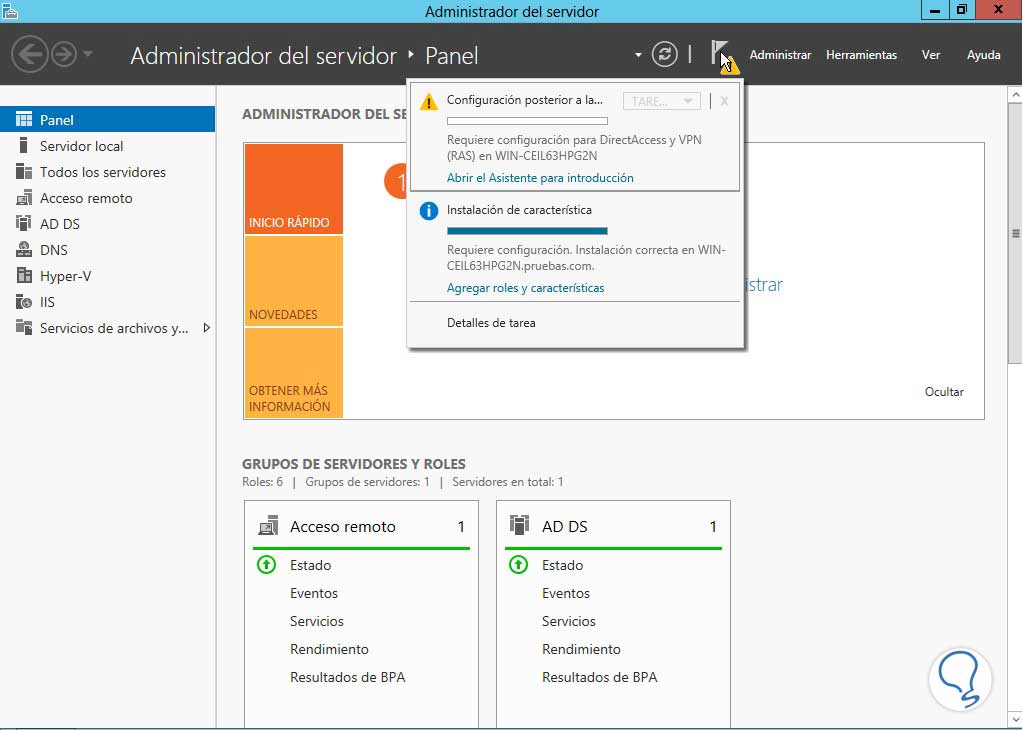Click the AD DS tile header
The image size is (1022, 730).
coord(613,526)
